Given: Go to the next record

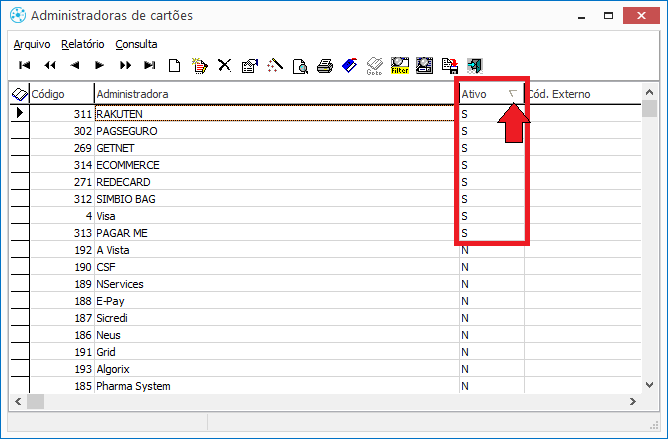Looking at the screenshot, I should point(100,65).
